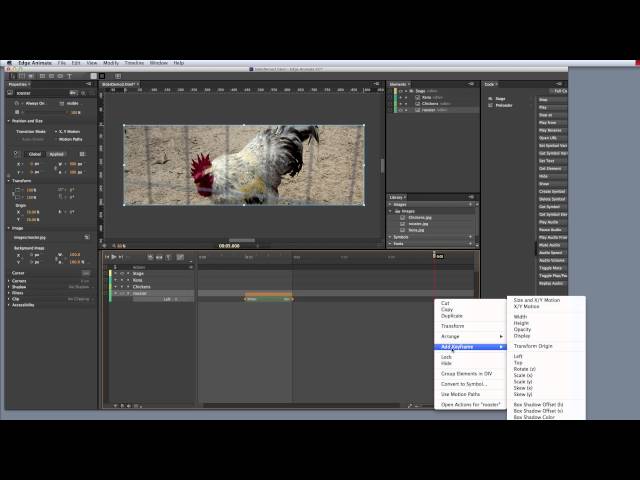This screenshot has height=480, width=640.
Task: Open the Library panel options menu icon
Action: tap(471, 197)
